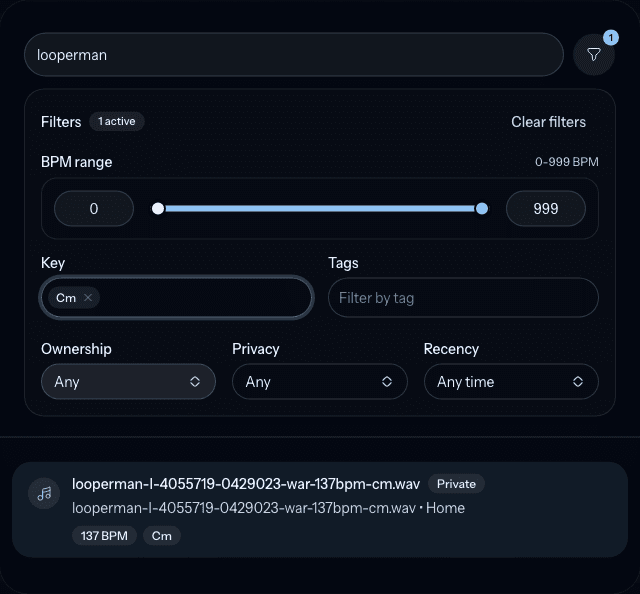The height and width of the screenshot is (594, 640).
Task: Grab the left BPM slider handle
Action: click(x=158, y=209)
